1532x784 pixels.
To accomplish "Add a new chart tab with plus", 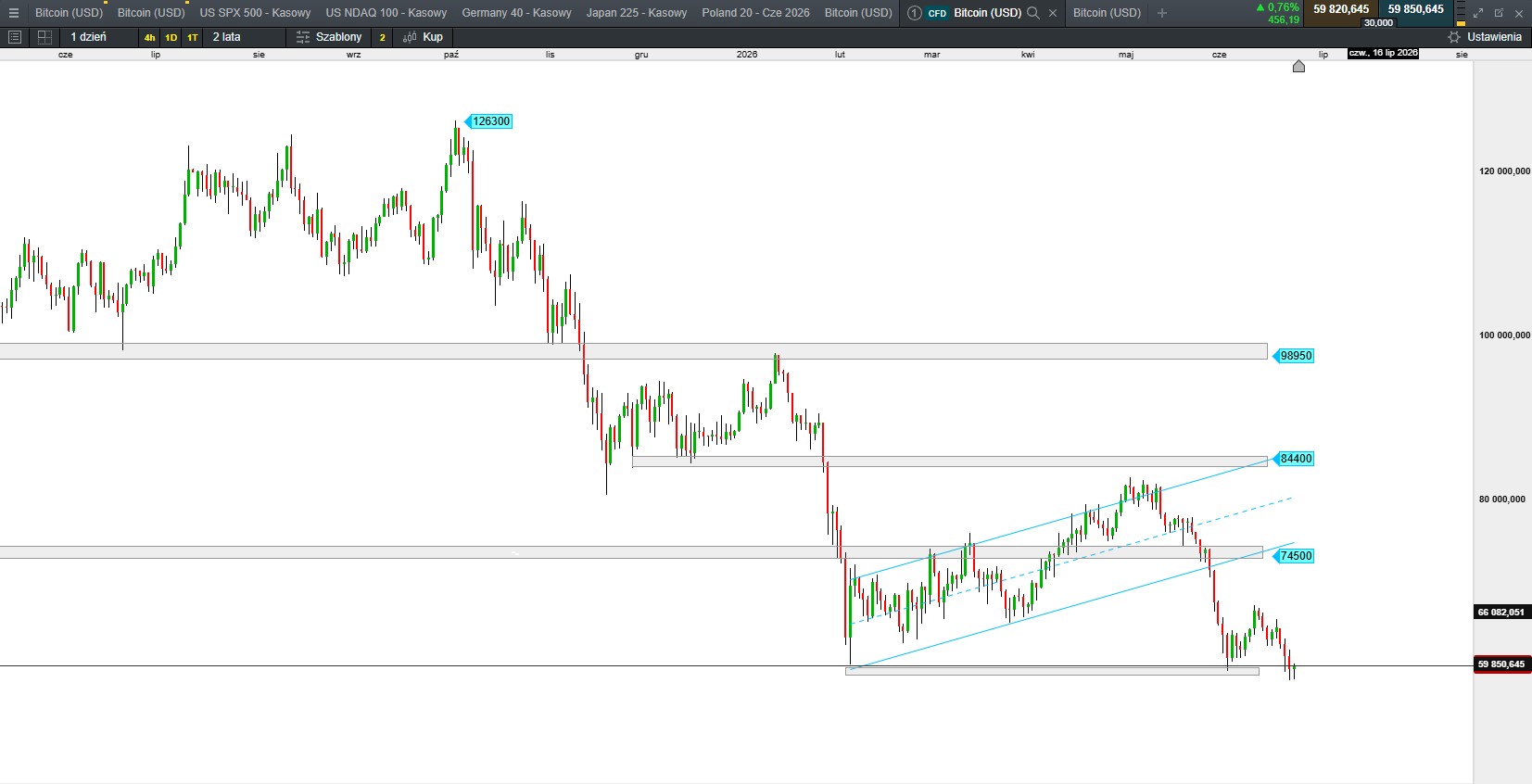I will click(x=1162, y=13).
